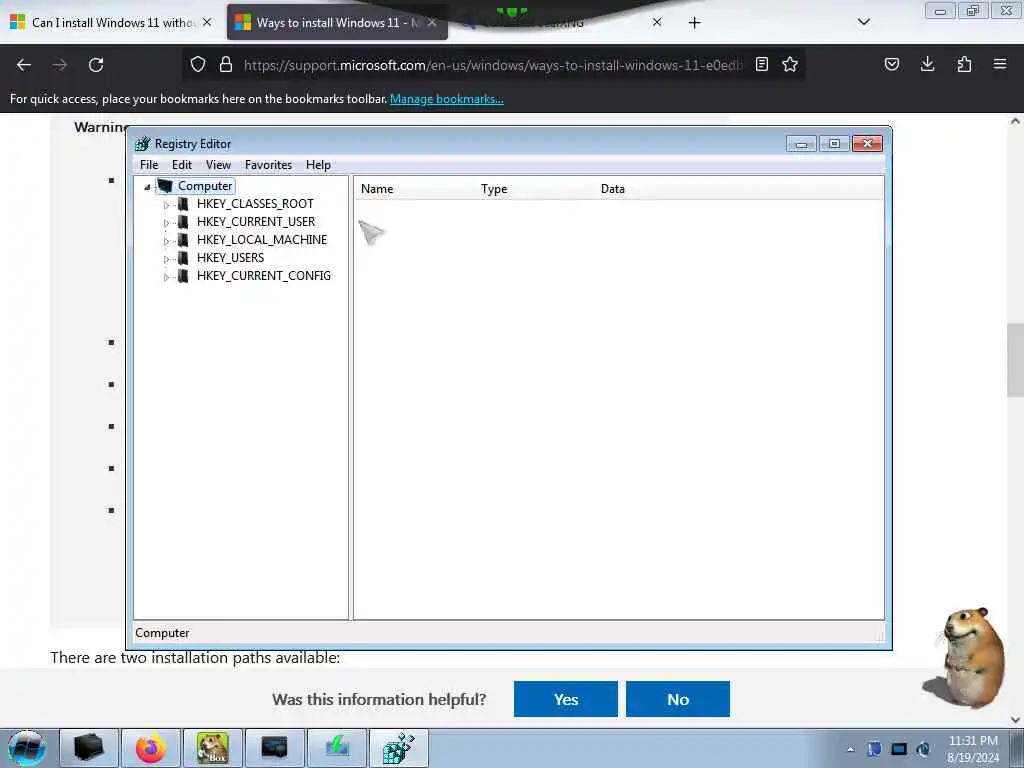Click the site security padlock icon
Screen dimensions: 1024x768
click(x=226, y=64)
